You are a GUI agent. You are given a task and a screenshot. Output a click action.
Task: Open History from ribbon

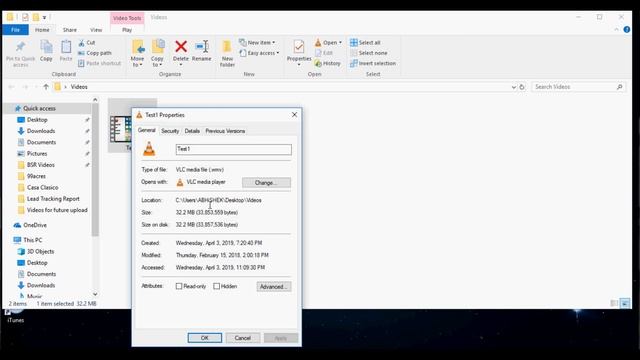[327, 63]
